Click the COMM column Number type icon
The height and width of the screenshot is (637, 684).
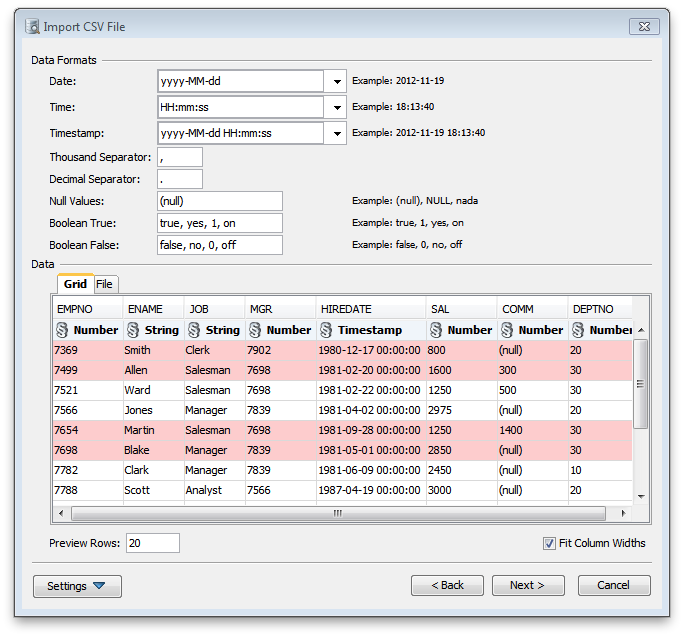coord(506,330)
